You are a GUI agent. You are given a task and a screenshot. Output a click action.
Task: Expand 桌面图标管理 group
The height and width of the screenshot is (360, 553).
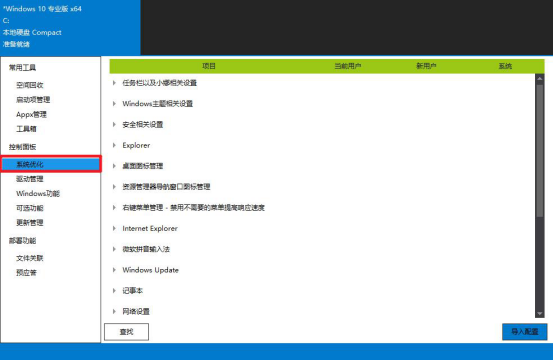pyautogui.click(x=114, y=166)
